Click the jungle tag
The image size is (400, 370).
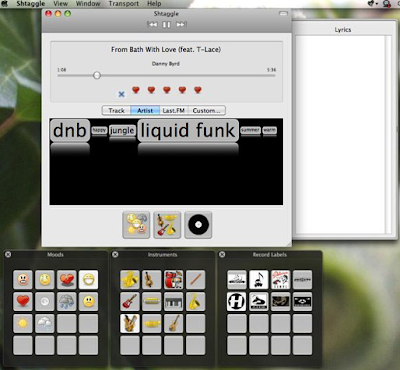pyautogui.click(x=122, y=130)
